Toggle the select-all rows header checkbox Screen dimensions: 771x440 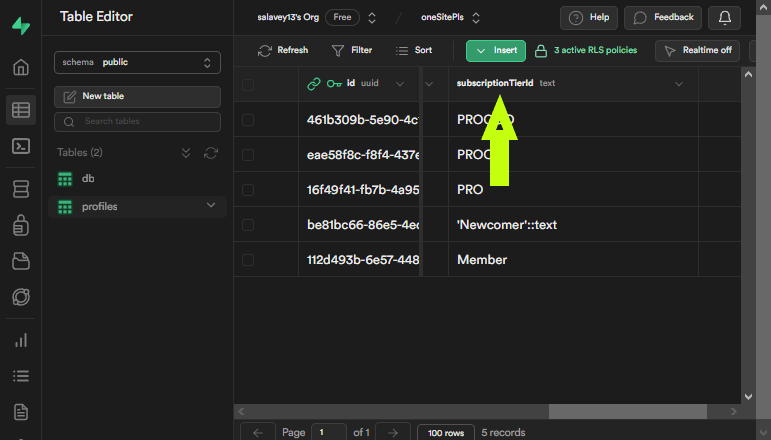pos(248,84)
